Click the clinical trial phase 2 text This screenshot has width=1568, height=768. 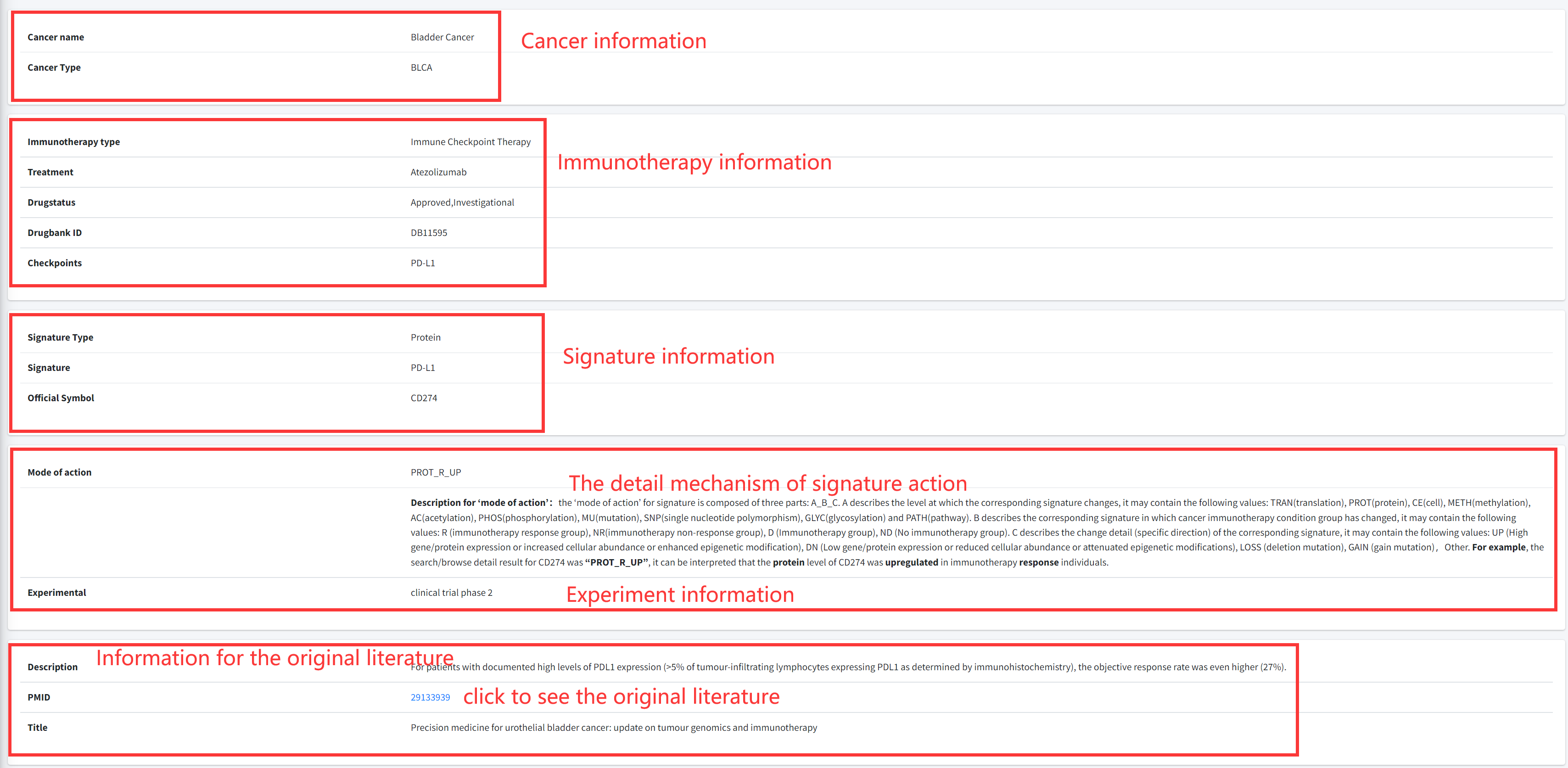coord(451,593)
